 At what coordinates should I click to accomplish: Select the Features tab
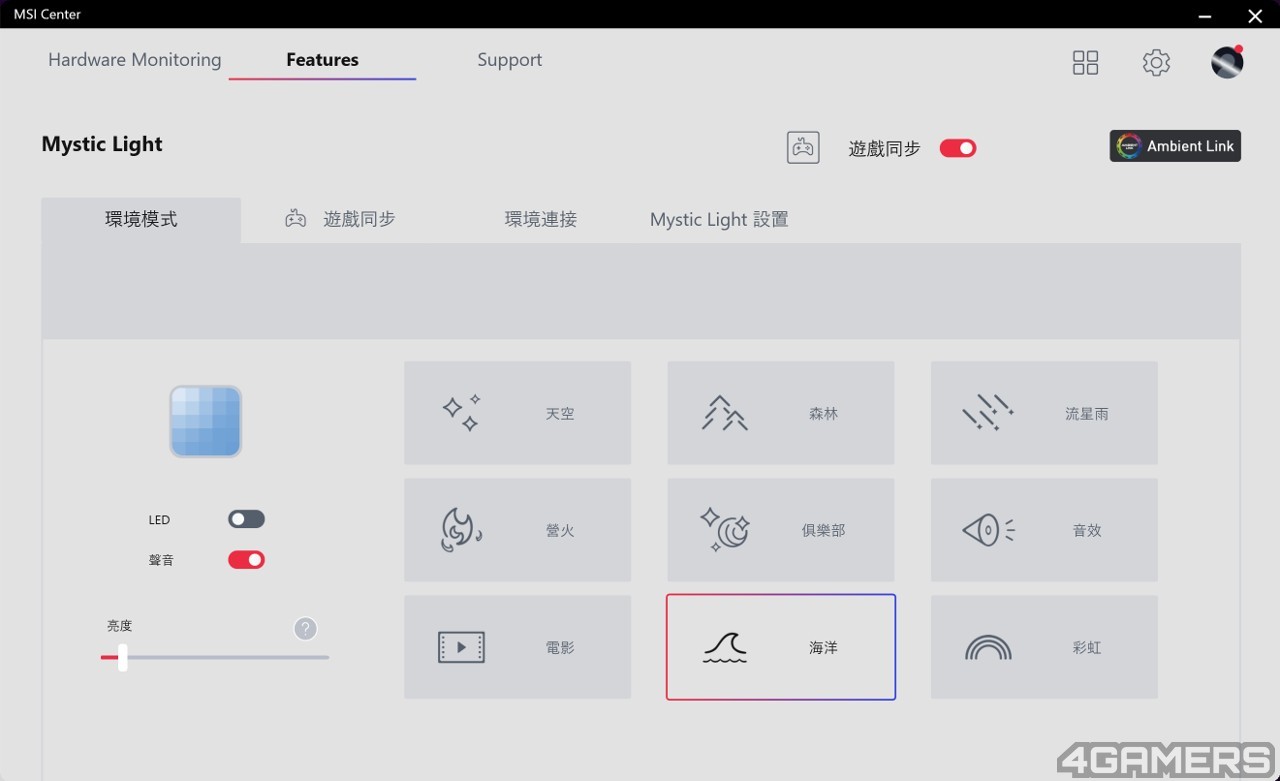[x=322, y=60]
